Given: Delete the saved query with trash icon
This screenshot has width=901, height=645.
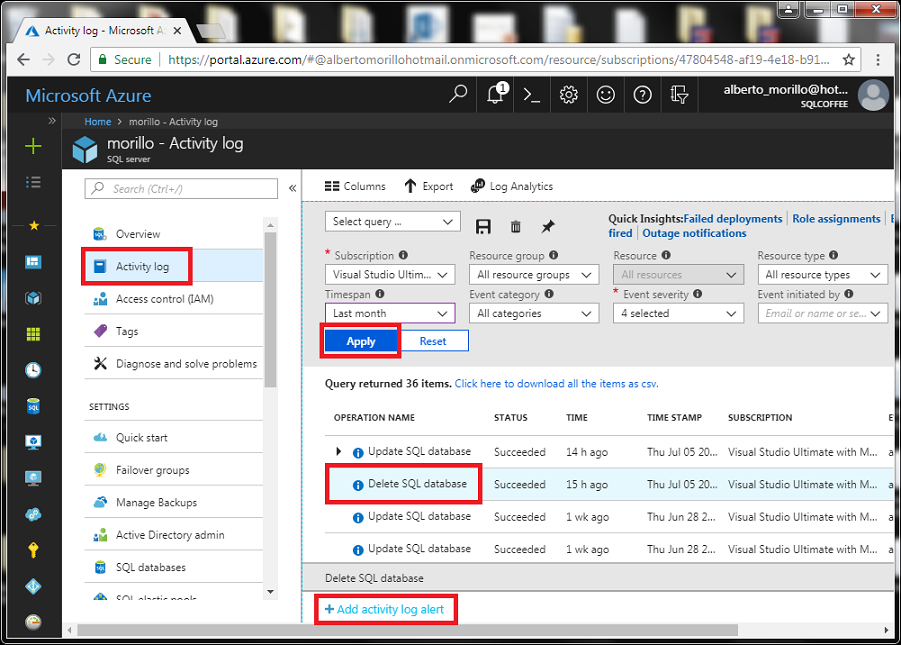Looking at the screenshot, I should click(515, 227).
